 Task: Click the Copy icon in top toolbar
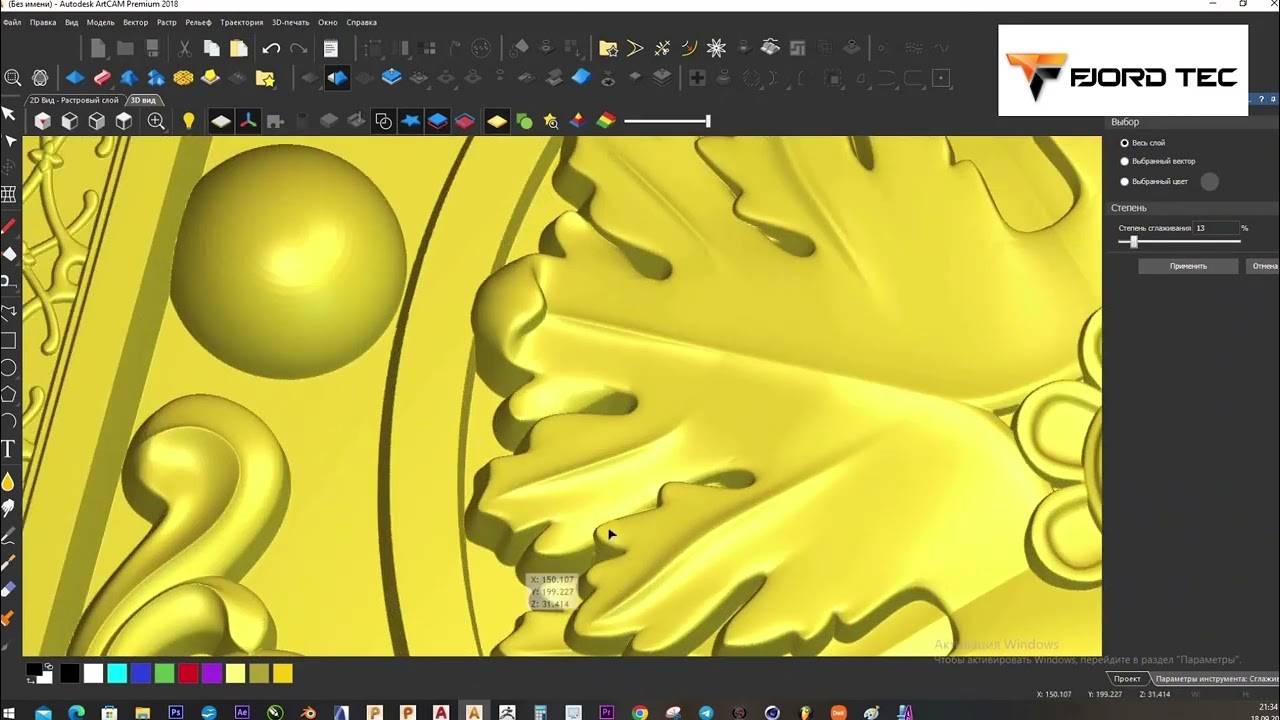click(x=212, y=48)
